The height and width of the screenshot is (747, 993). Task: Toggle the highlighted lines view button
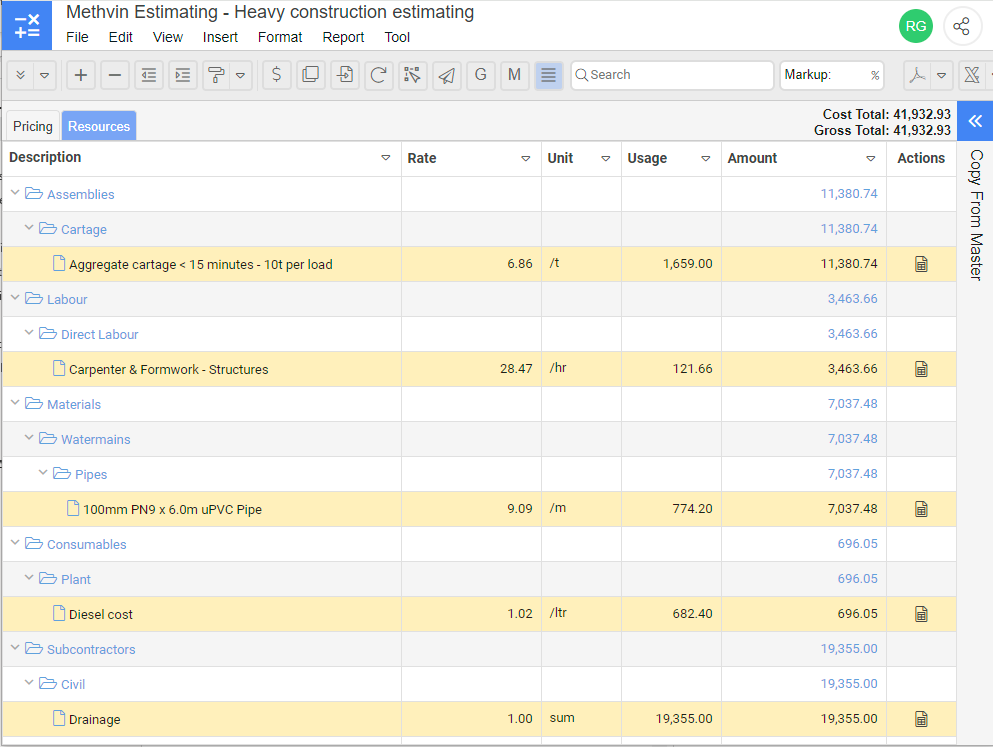(x=548, y=75)
